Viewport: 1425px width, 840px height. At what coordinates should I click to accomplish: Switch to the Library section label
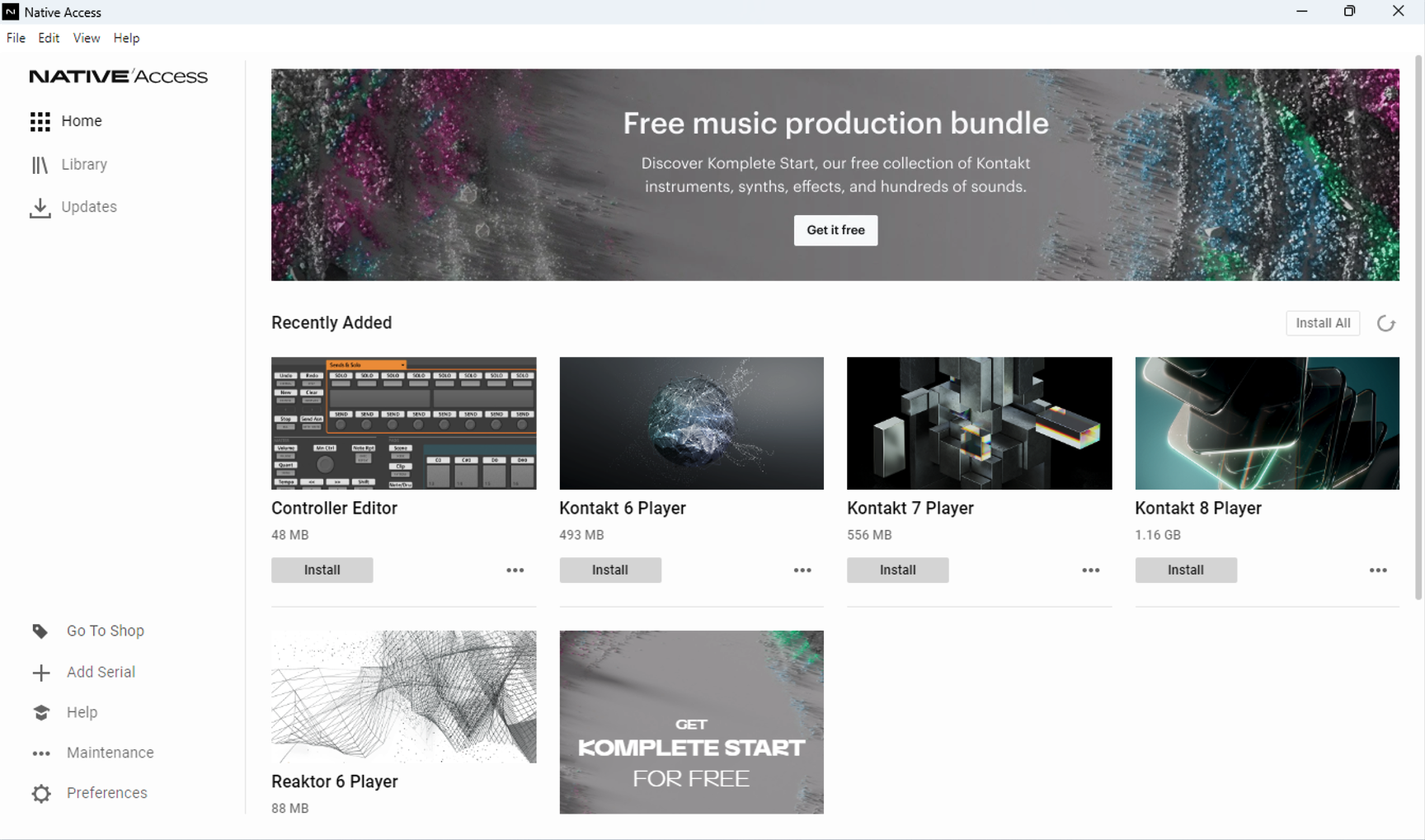[x=84, y=165]
